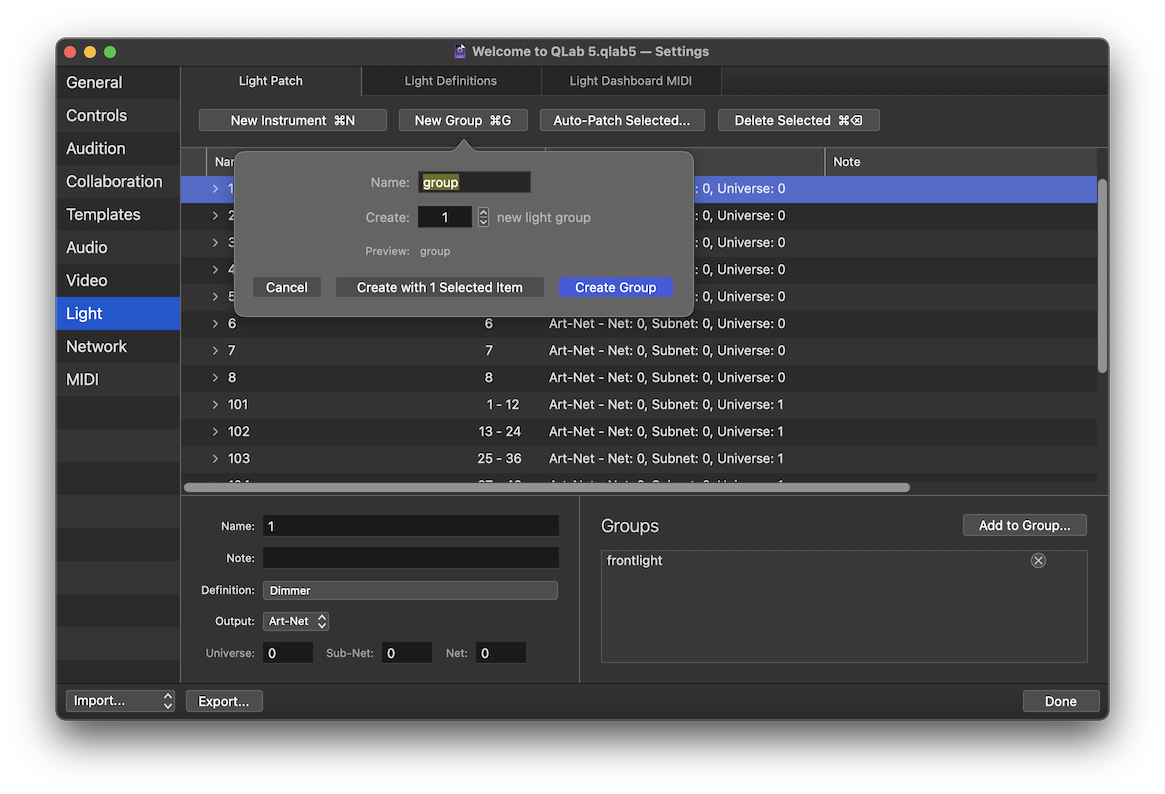Click the Add to Group button
The image size is (1165, 794).
click(1024, 526)
